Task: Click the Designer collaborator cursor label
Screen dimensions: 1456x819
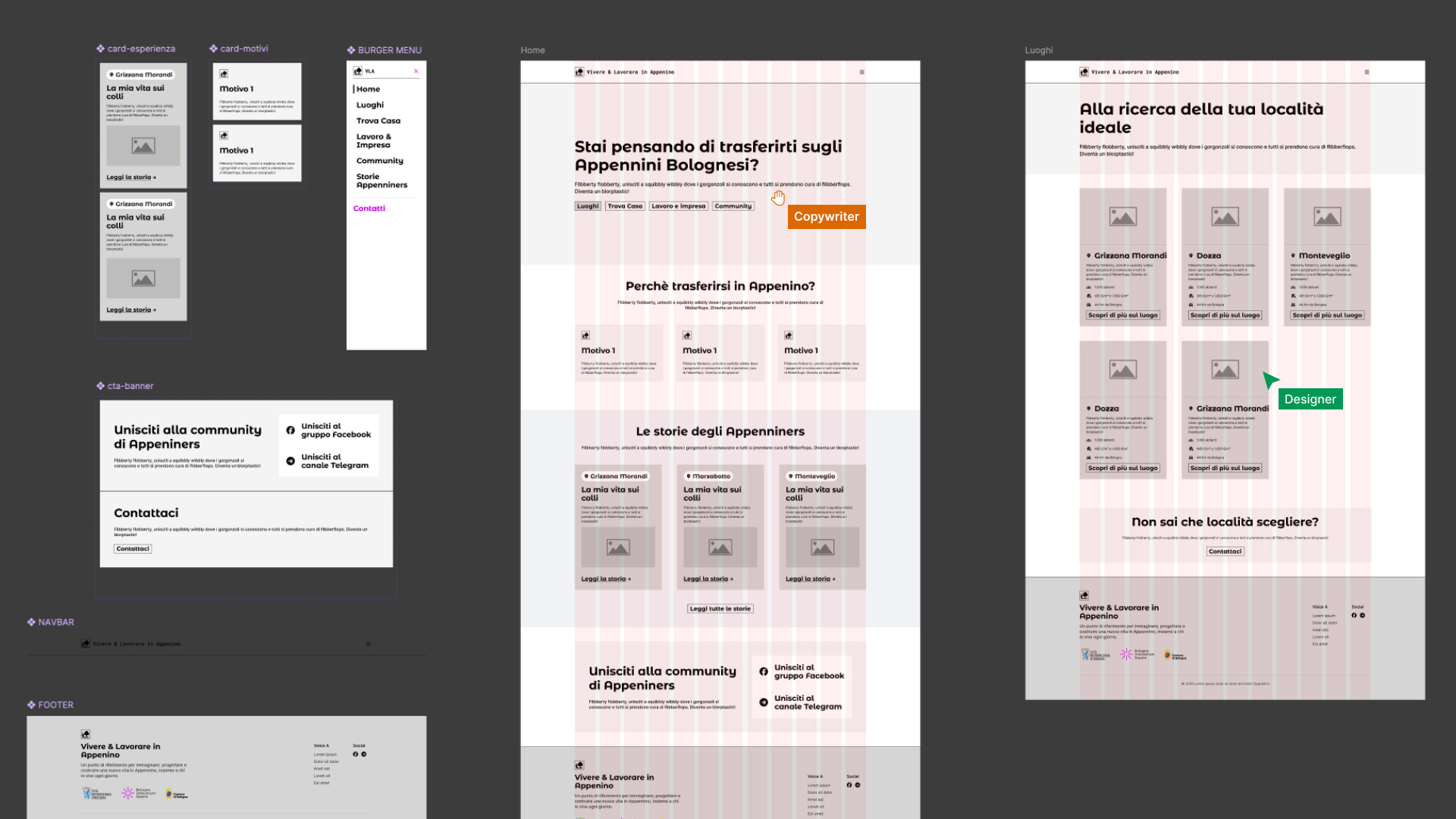Action: pos(1310,400)
